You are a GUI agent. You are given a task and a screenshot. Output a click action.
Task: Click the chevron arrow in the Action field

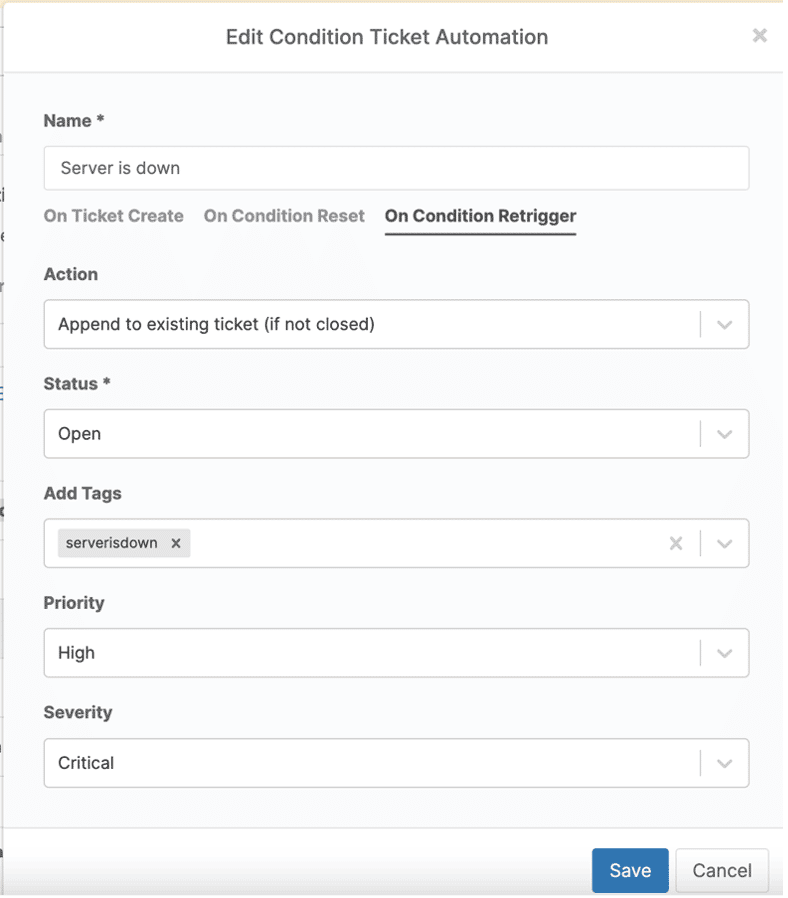[x=725, y=324]
